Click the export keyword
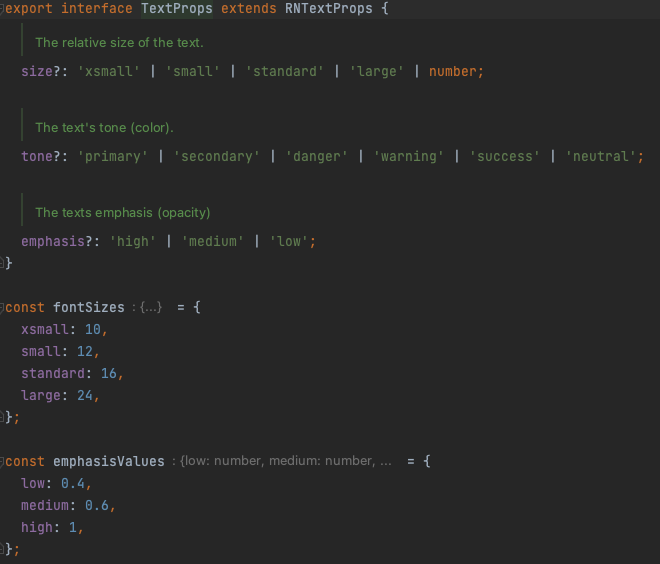Image resolution: width=660 pixels, height=564 pixels. [x=29, y=8]
